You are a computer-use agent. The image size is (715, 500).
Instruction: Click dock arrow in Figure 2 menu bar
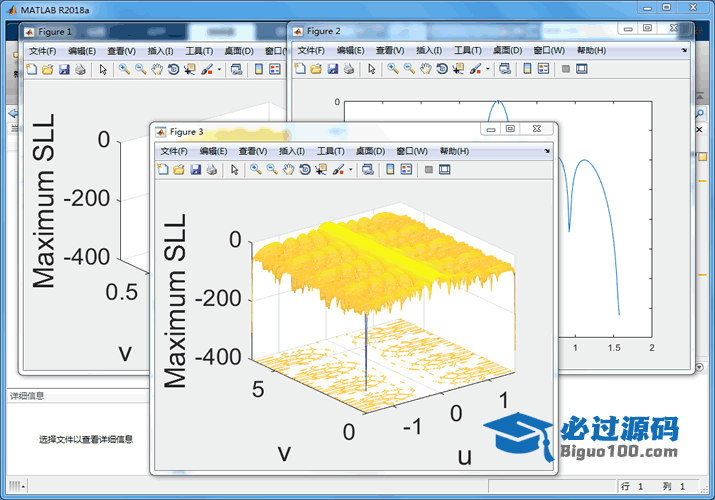click(684, 50)
